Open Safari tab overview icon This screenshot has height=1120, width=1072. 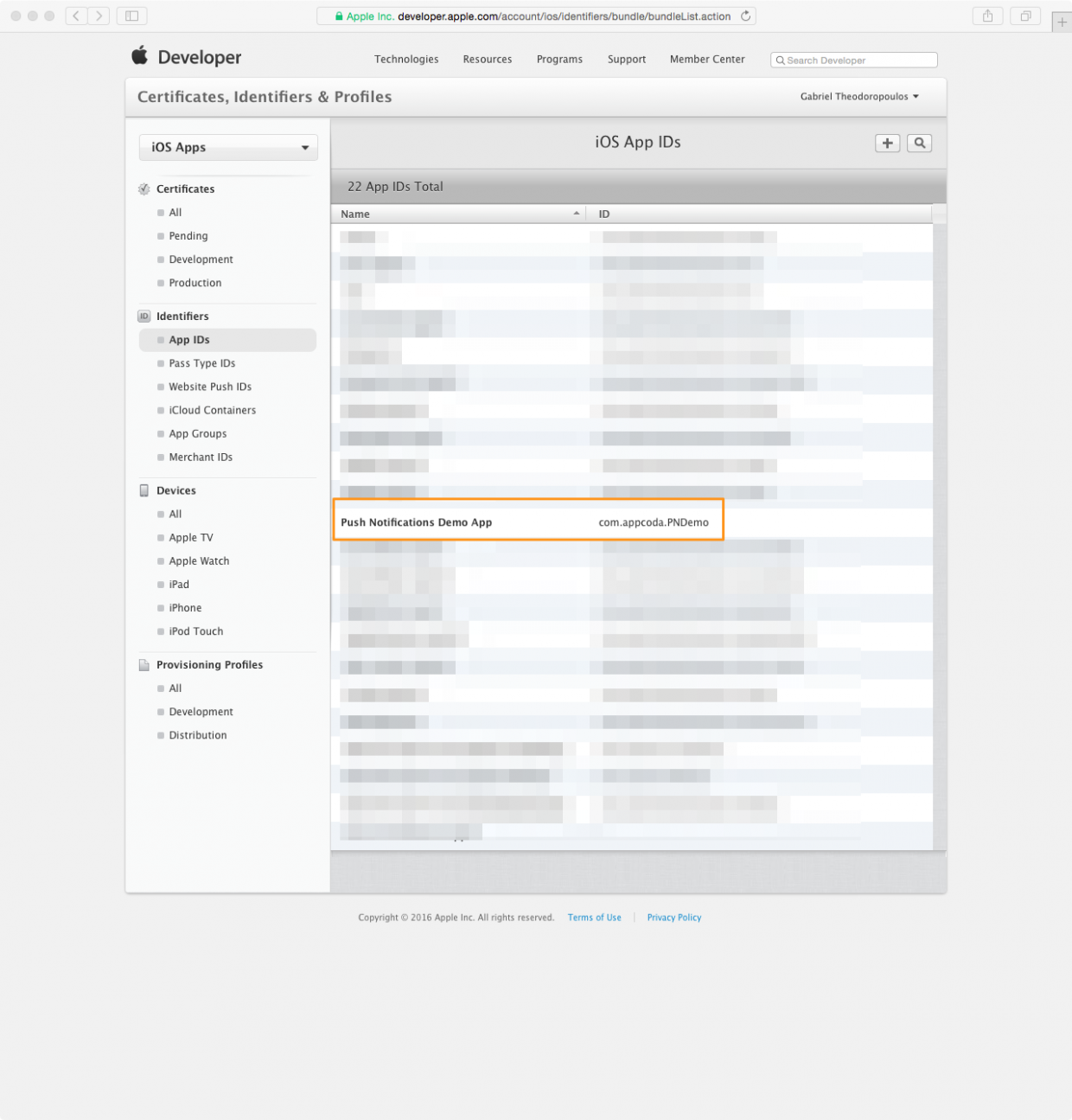(x=1025, y=16)
